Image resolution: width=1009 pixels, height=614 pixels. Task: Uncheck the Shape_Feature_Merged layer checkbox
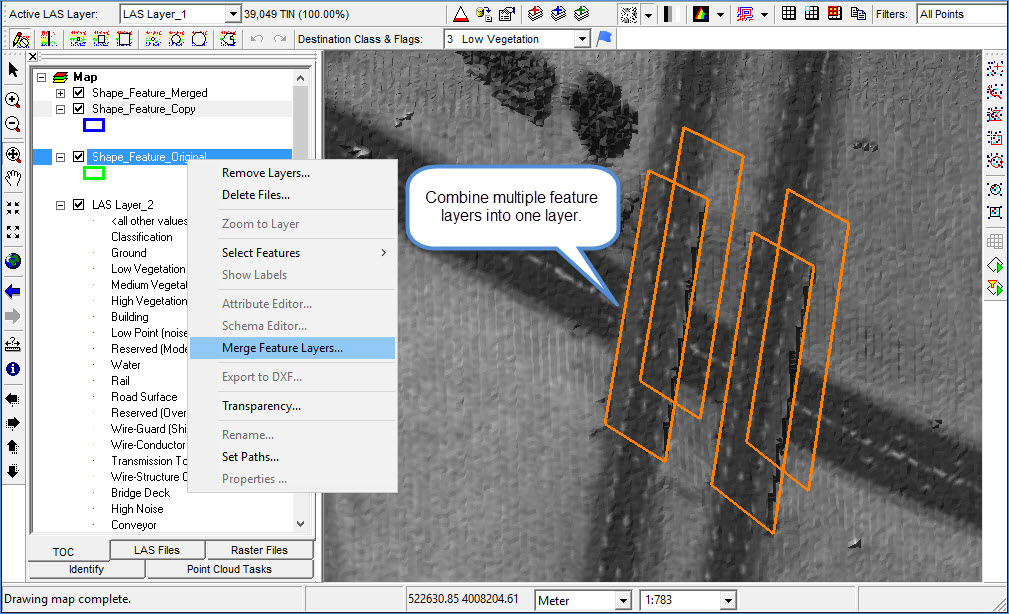tap(79, 93)
